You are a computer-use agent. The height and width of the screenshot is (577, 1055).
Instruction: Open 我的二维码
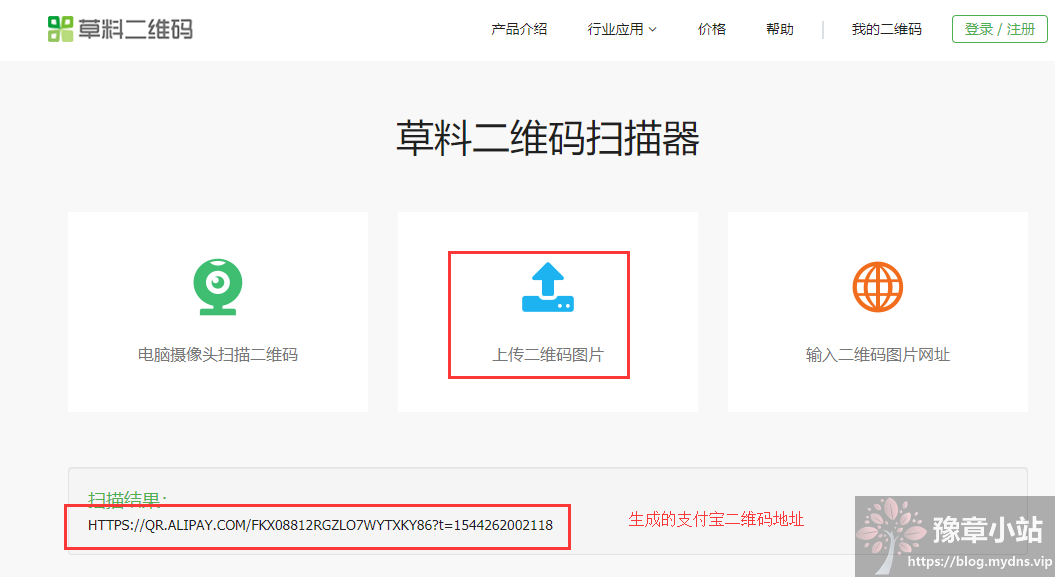tap(886, 29)
